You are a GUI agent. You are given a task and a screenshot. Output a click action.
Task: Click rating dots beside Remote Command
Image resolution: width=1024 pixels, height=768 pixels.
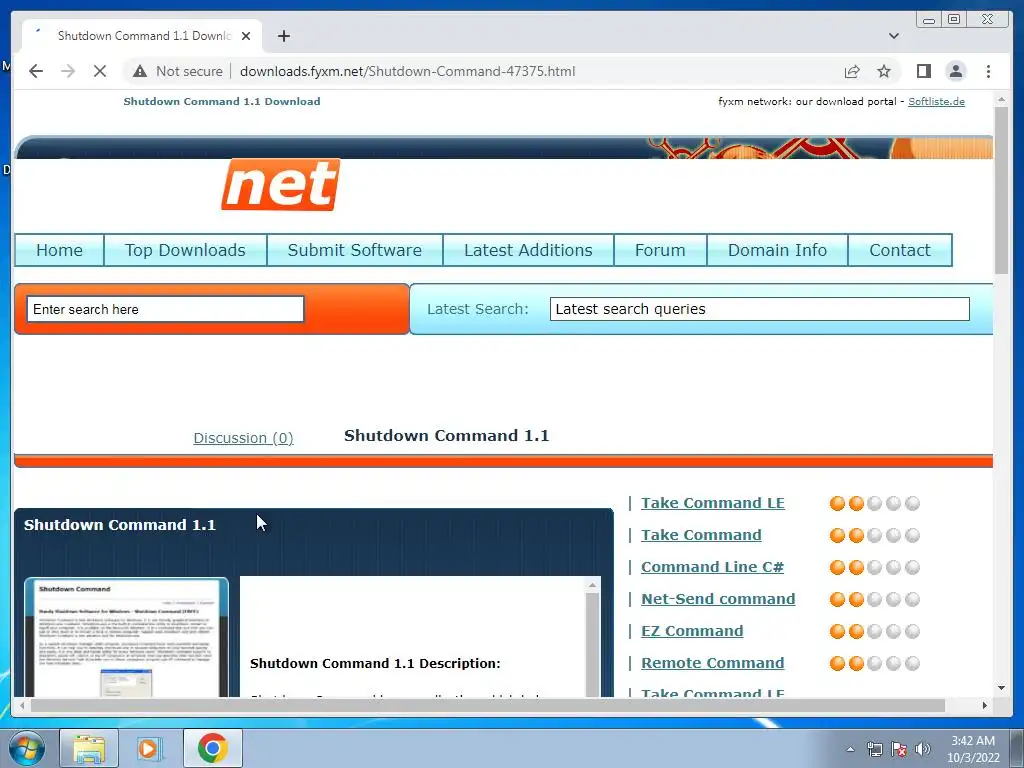click(874, 663)
